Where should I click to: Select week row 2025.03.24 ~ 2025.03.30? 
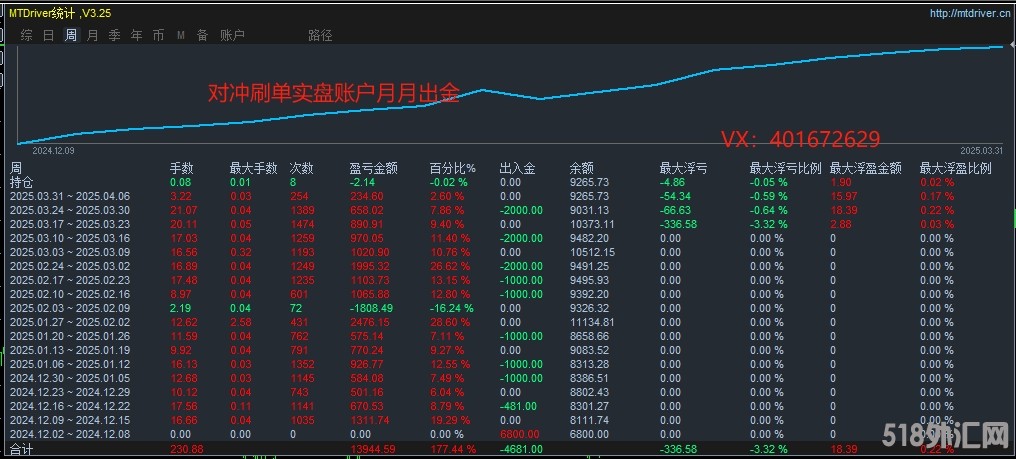point(70,210)
